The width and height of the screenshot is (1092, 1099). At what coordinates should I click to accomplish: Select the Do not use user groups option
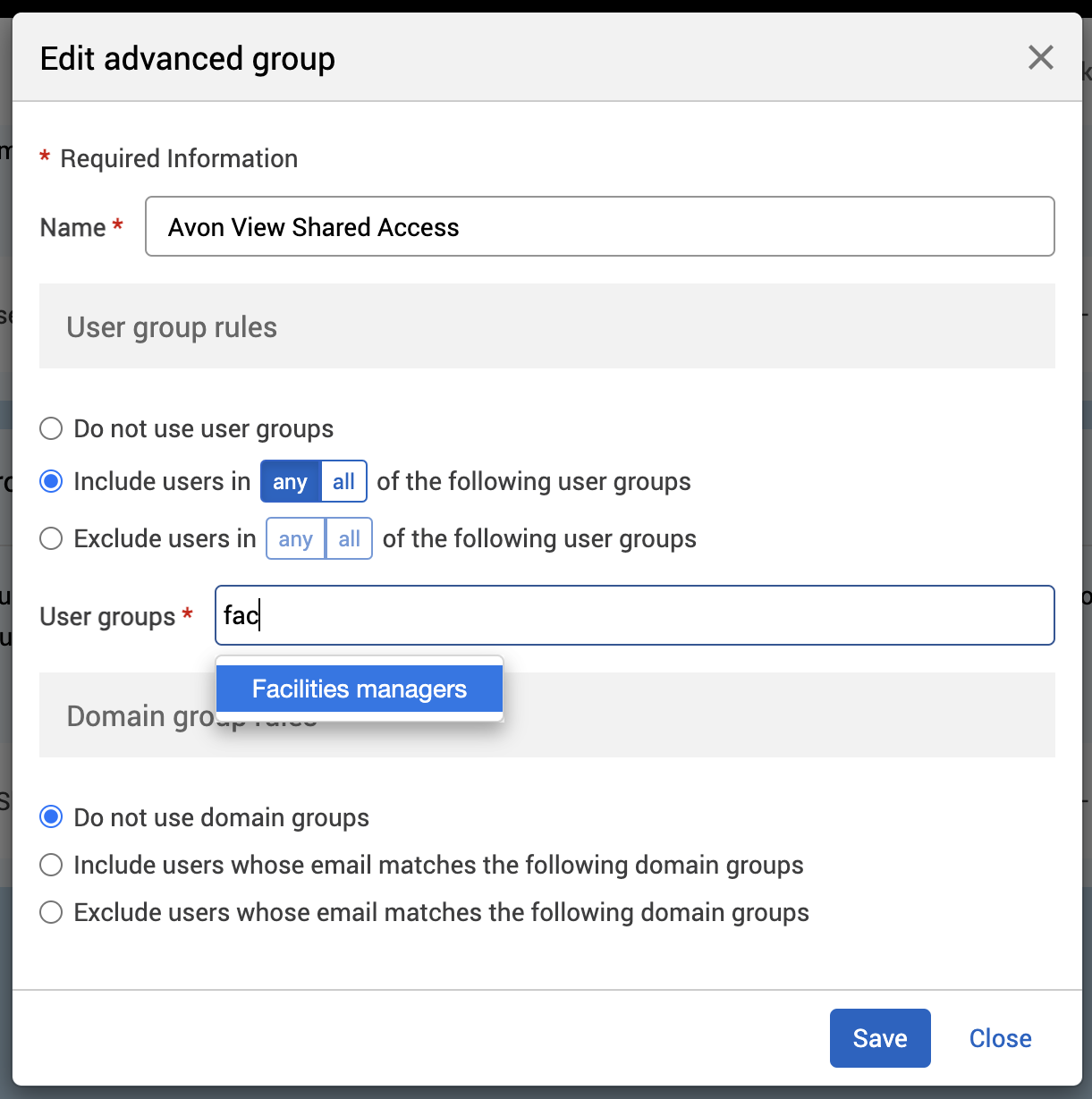coord(52,429)
